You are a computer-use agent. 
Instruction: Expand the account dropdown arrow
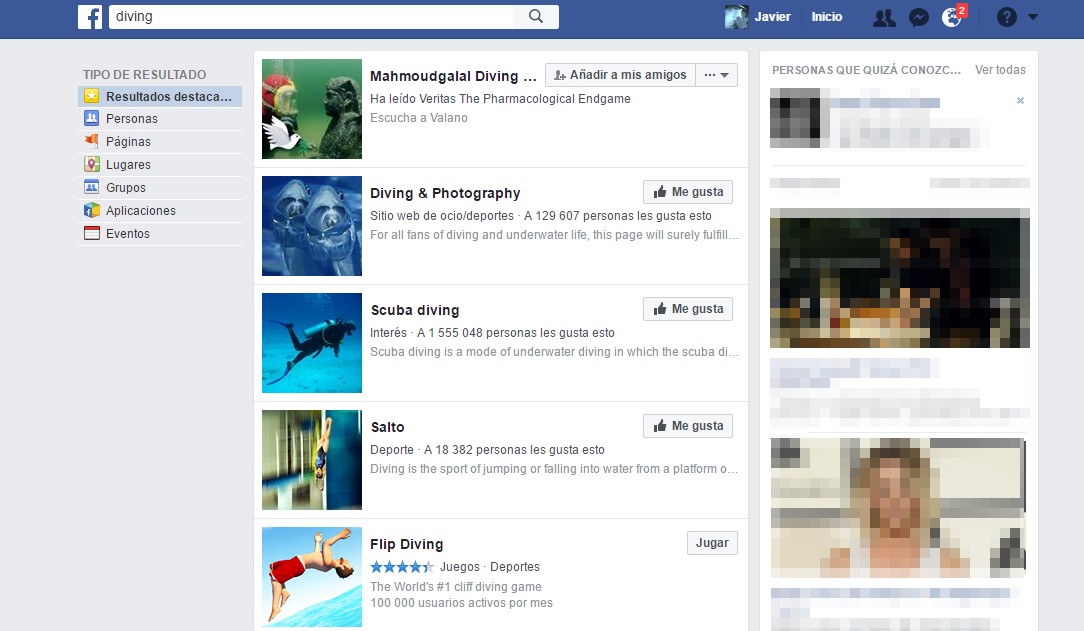[1033, 17]
